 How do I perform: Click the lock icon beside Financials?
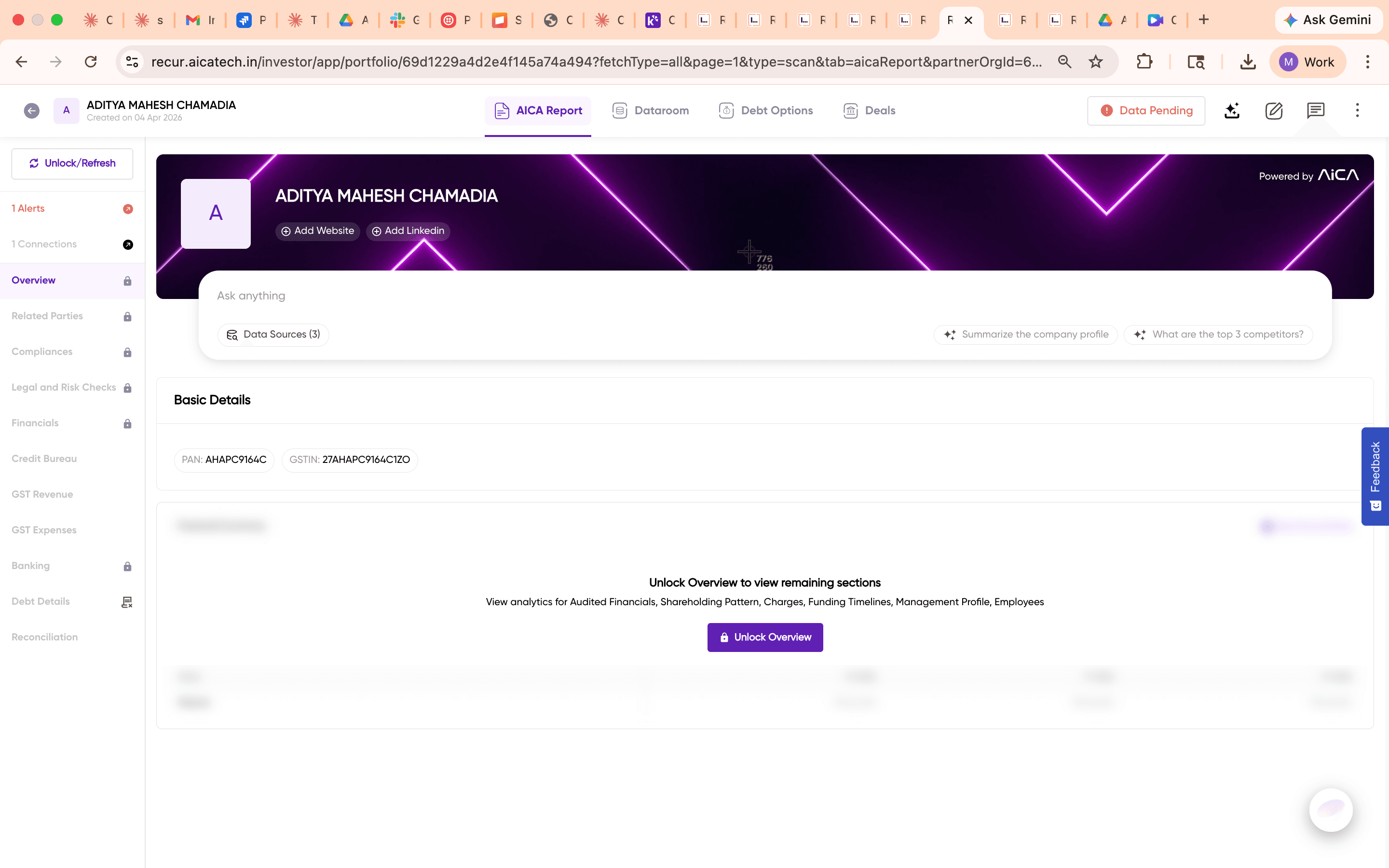127,424
